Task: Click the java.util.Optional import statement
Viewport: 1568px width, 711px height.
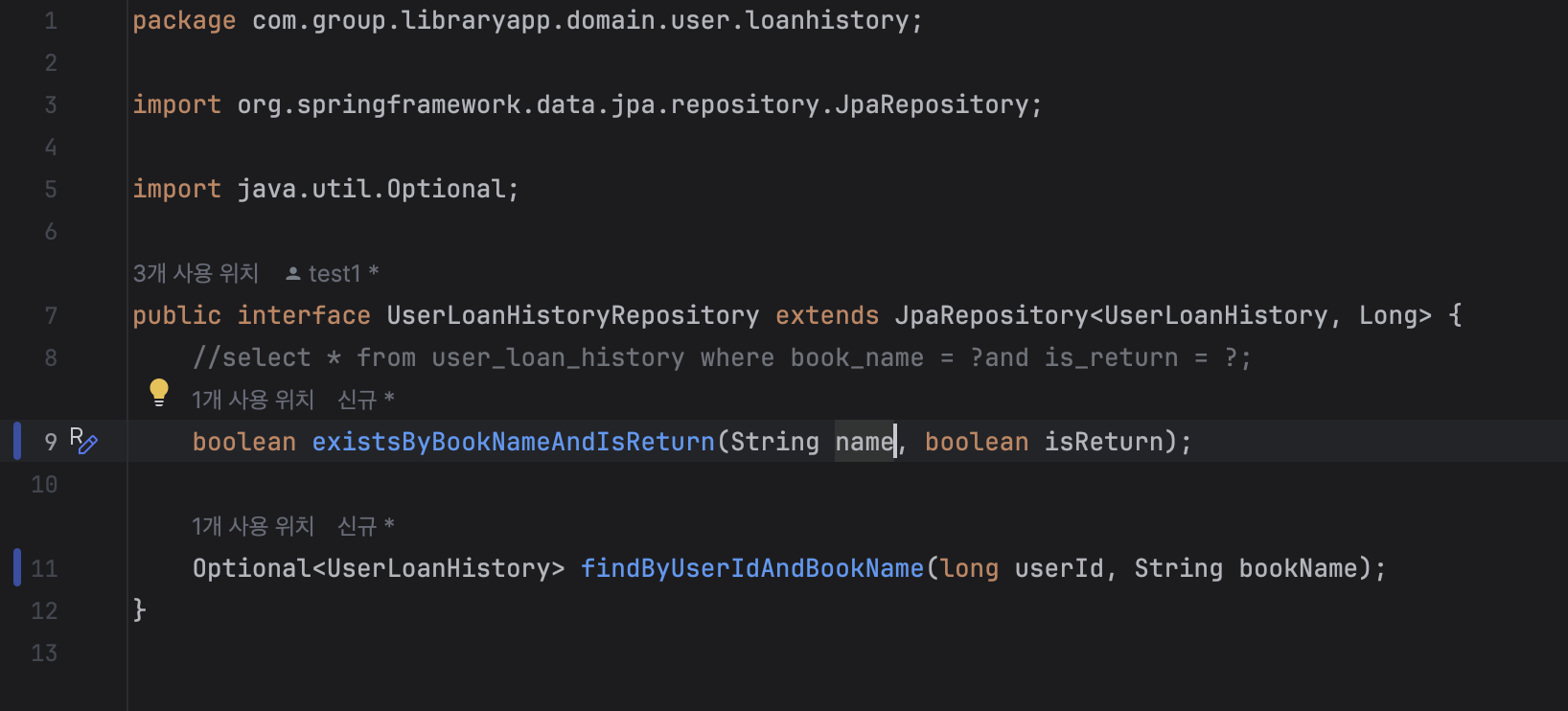Action: point(326,189)
